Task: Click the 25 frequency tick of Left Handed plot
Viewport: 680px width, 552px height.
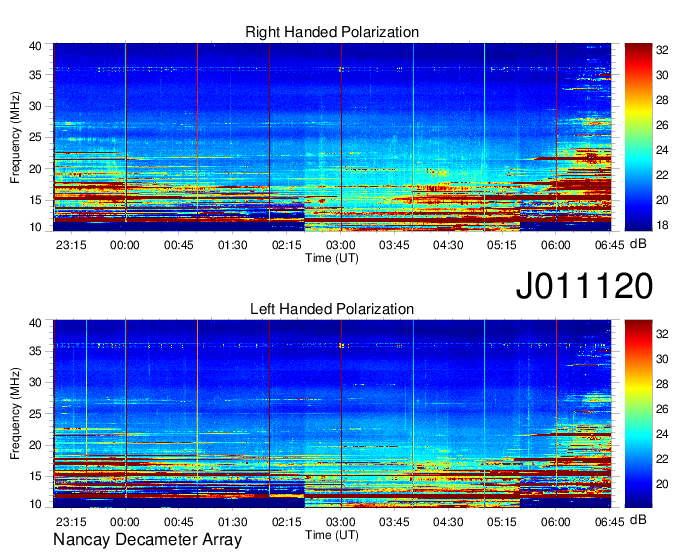Action: point(35,414)
